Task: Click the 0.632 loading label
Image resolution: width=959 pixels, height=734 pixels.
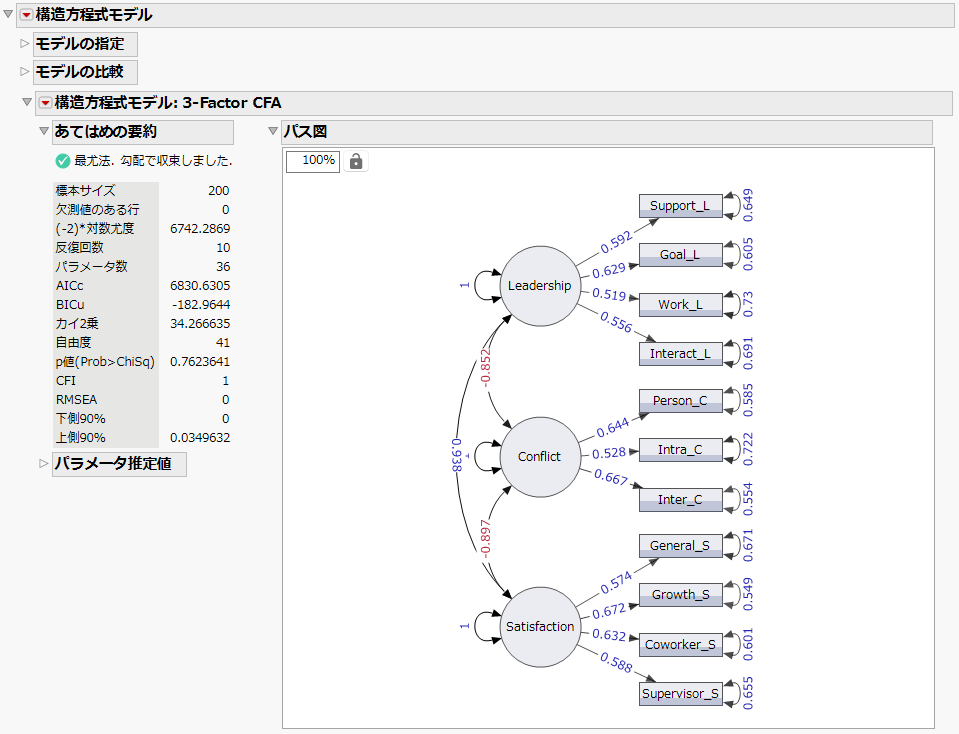Action: pos(609,636)
